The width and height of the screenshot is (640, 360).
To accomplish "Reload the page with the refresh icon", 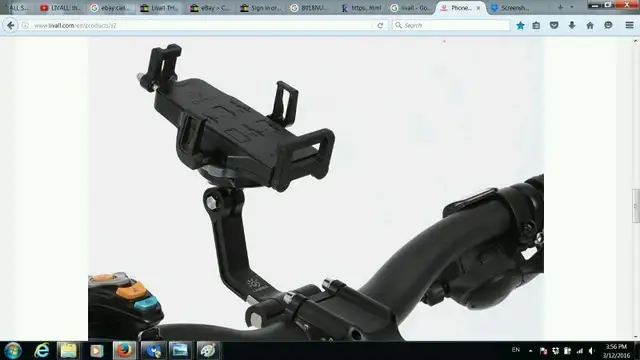I will 380,25.
